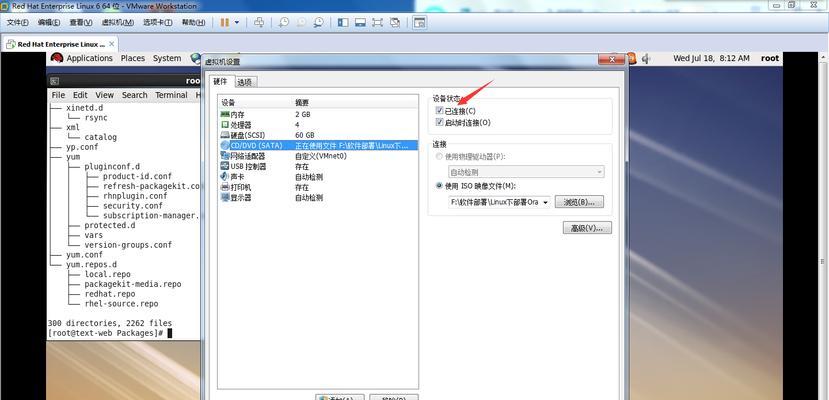829x400 pixels.
Task: Open the terminal File menu
Action: tap(58, 95)
